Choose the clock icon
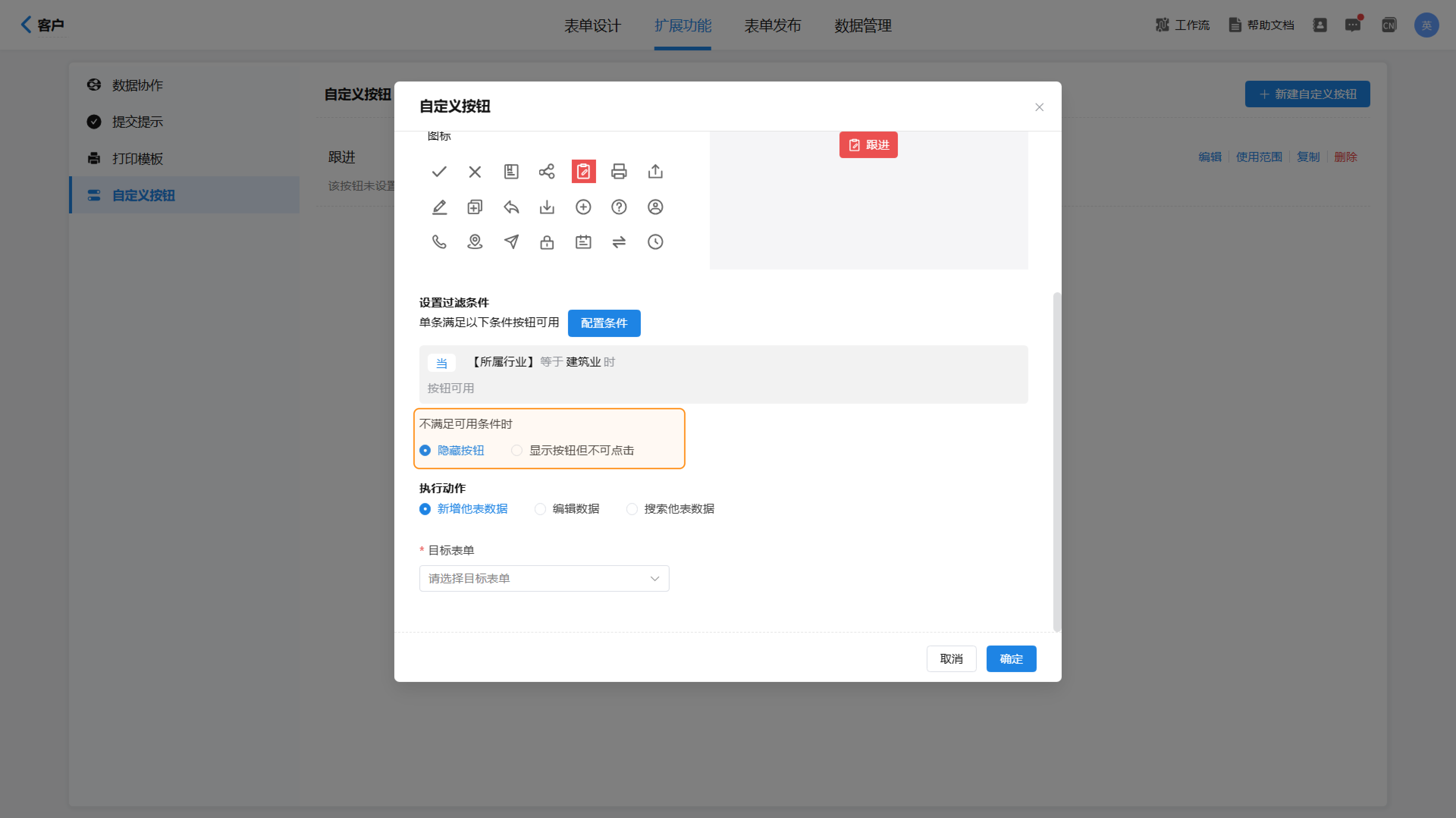This screenshot has width=1456, height=818. (655, 242)
